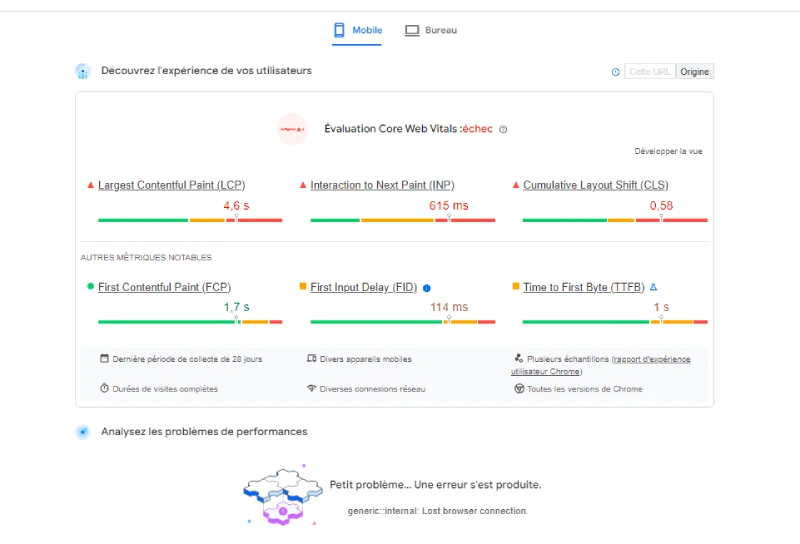Expand the view with Développer la vue
The height and width of the screenshot is (544, 800).
point(668,152)
